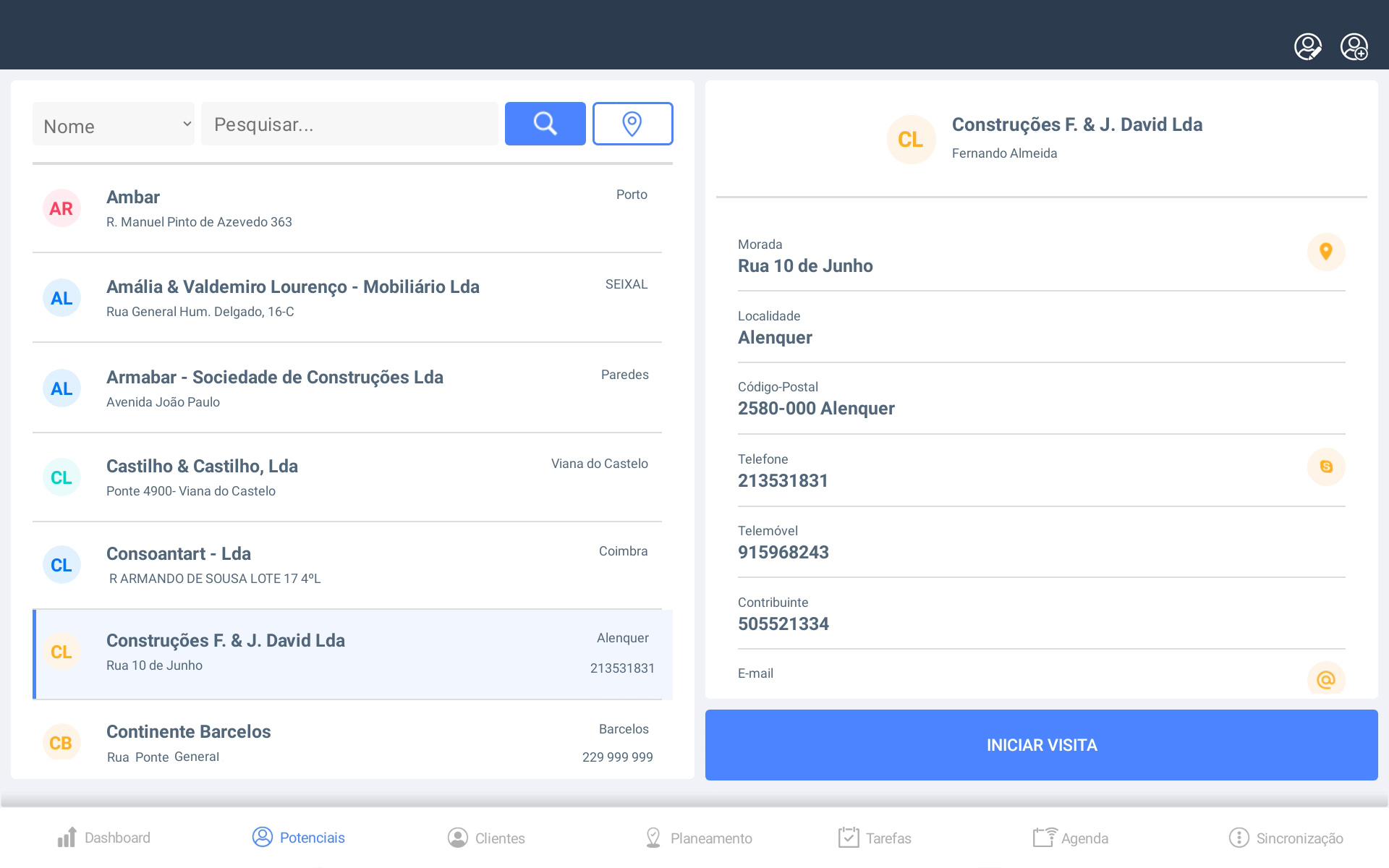
Task: Click the Skype call icon beside Telefone
Action: [1325, 467]
